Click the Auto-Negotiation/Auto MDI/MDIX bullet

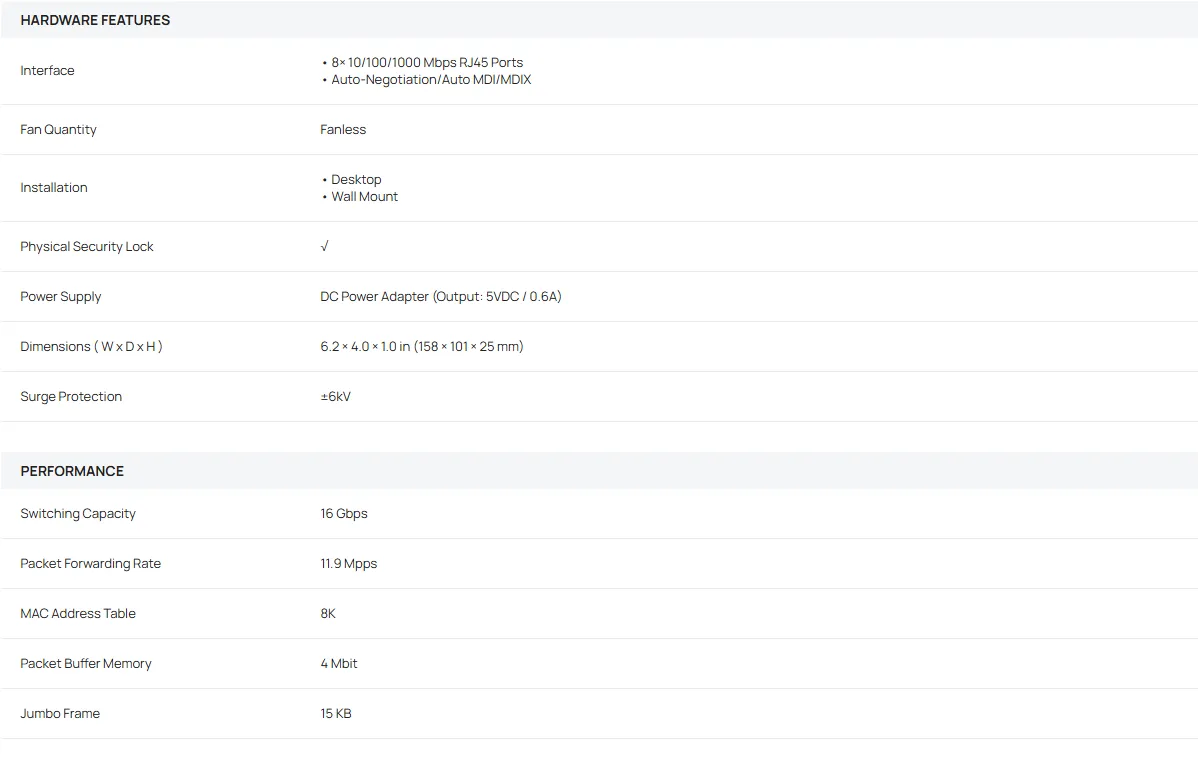pyautogui.click(x=430, y=80)
